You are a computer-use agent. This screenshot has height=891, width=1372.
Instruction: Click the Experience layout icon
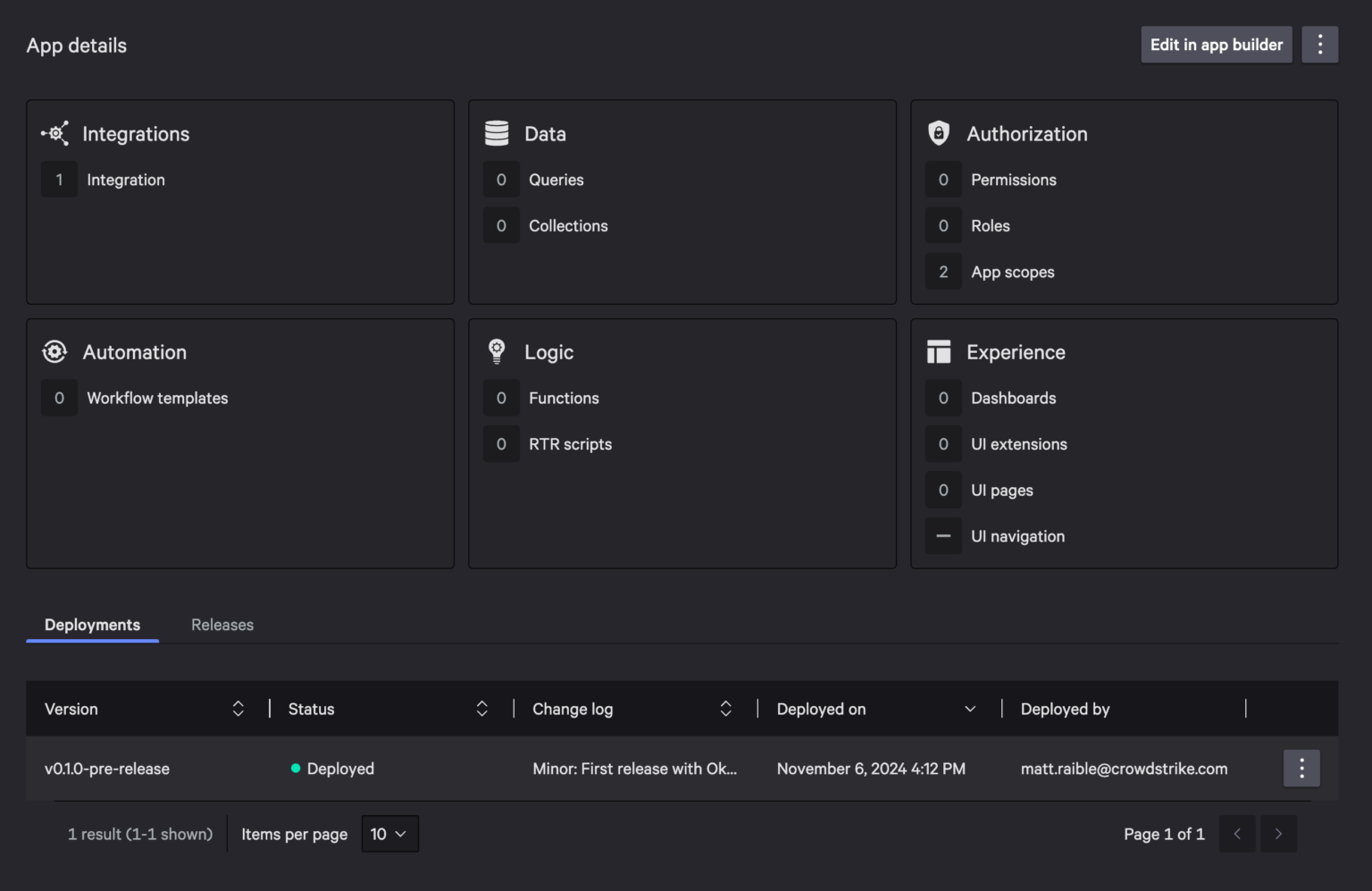pos(939,351)
